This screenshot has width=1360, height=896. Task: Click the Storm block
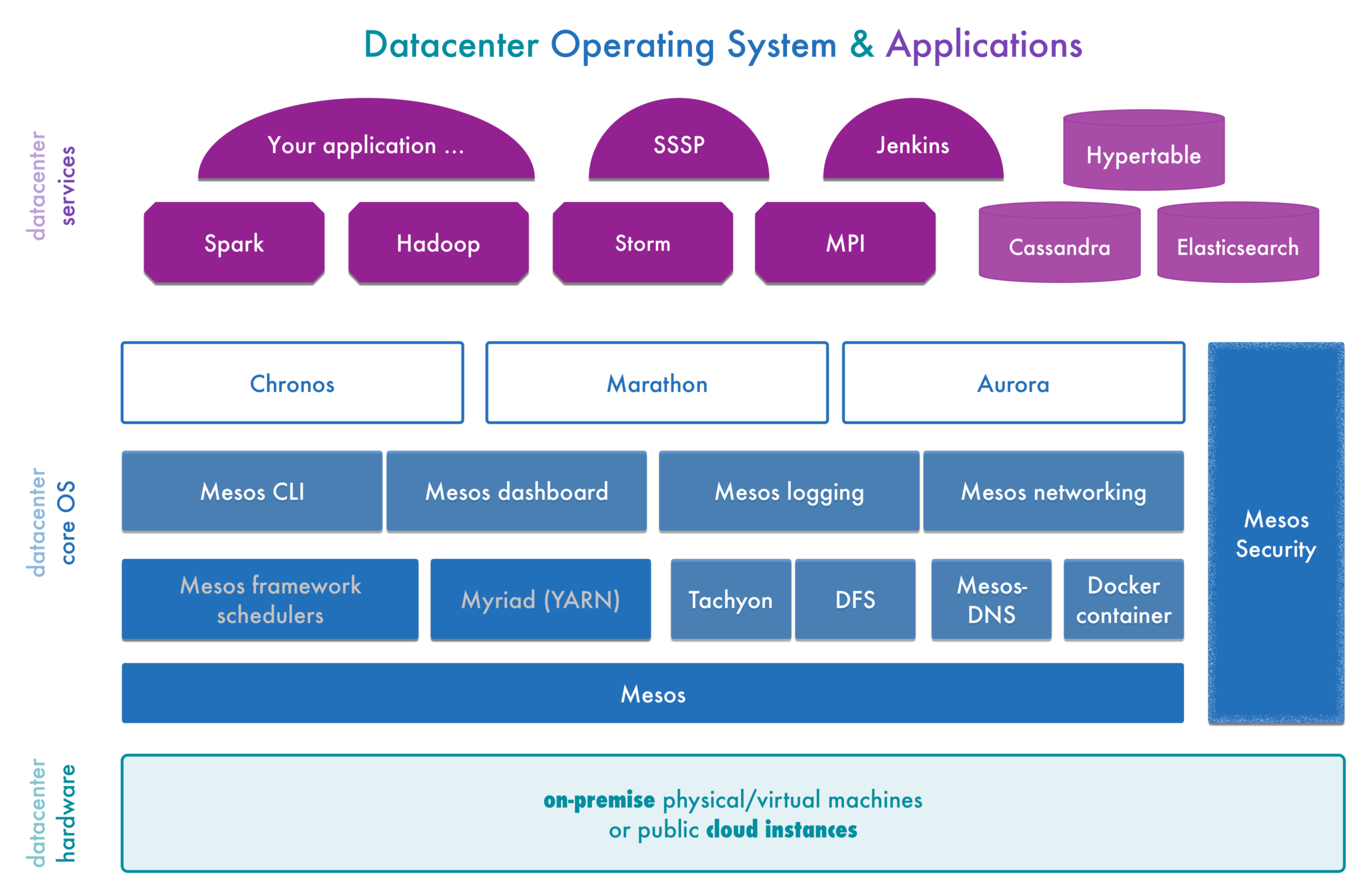point(643,243)
